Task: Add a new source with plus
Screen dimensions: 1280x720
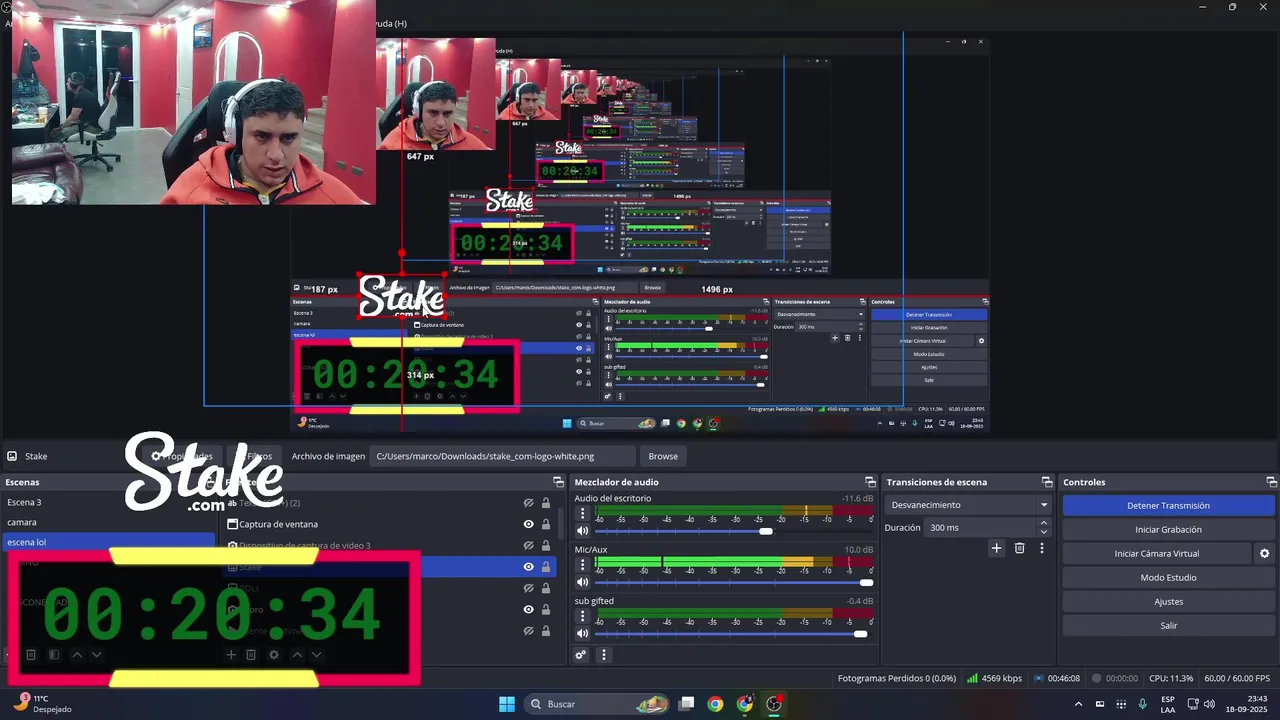Action: [x=231, y=655]
